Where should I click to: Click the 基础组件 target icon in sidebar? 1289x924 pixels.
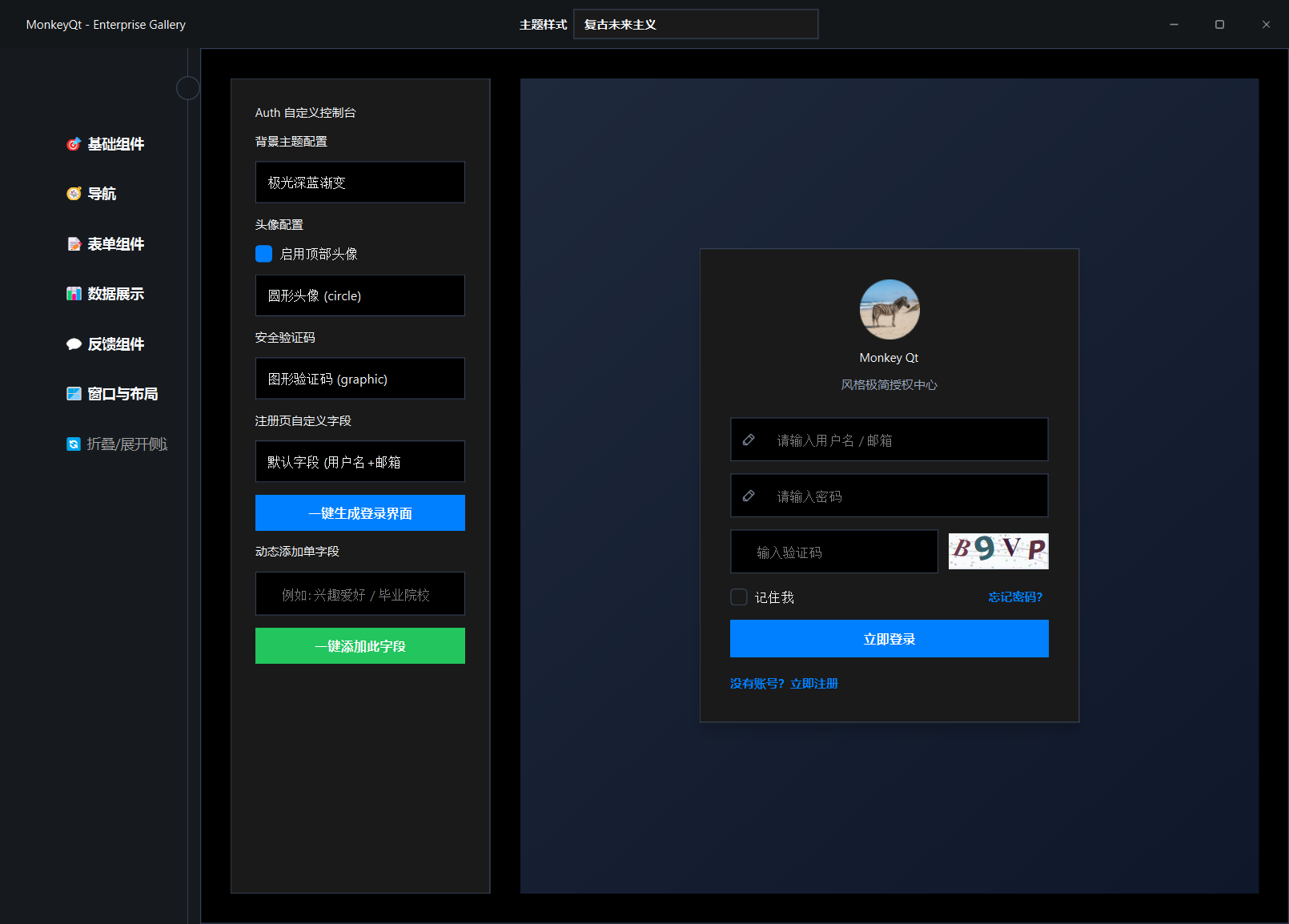pyautogui.click(x=74, y=144)
